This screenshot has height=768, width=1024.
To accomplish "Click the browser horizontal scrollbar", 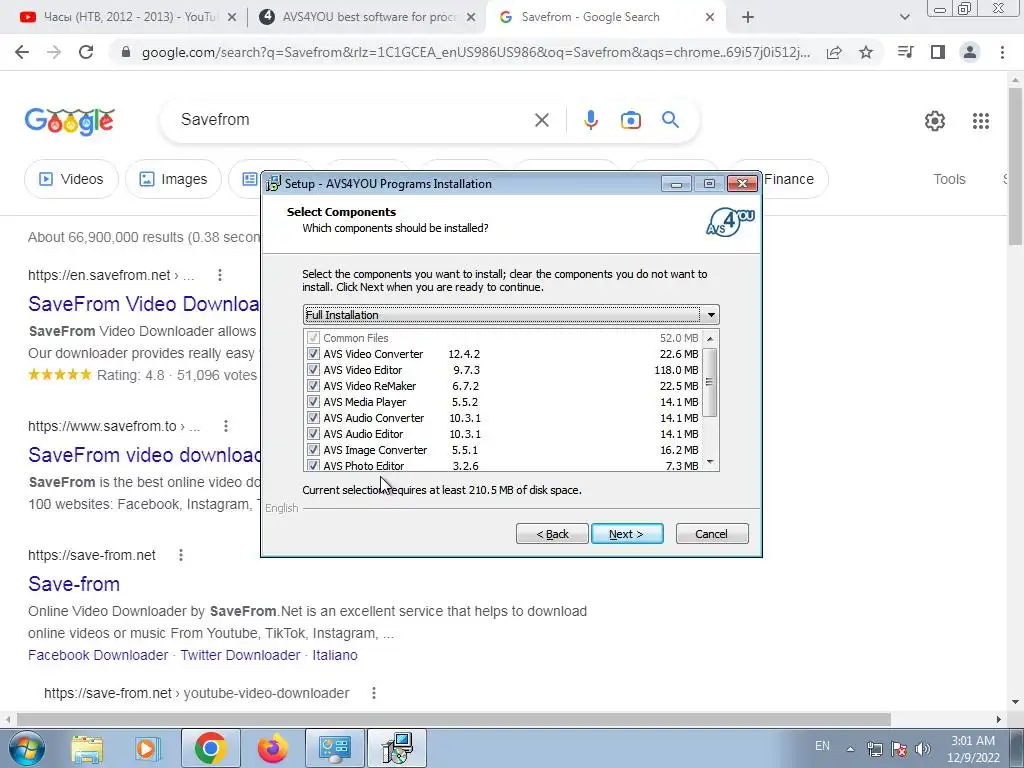I will coord(454,719).
